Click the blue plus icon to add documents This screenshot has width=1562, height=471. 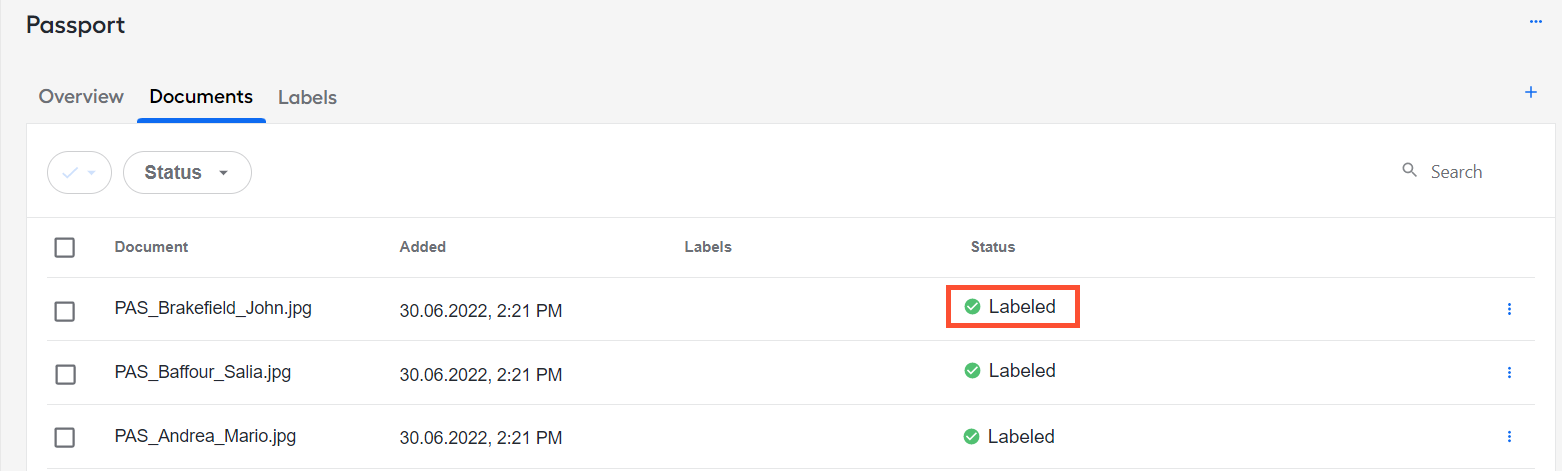point(1530,93)
